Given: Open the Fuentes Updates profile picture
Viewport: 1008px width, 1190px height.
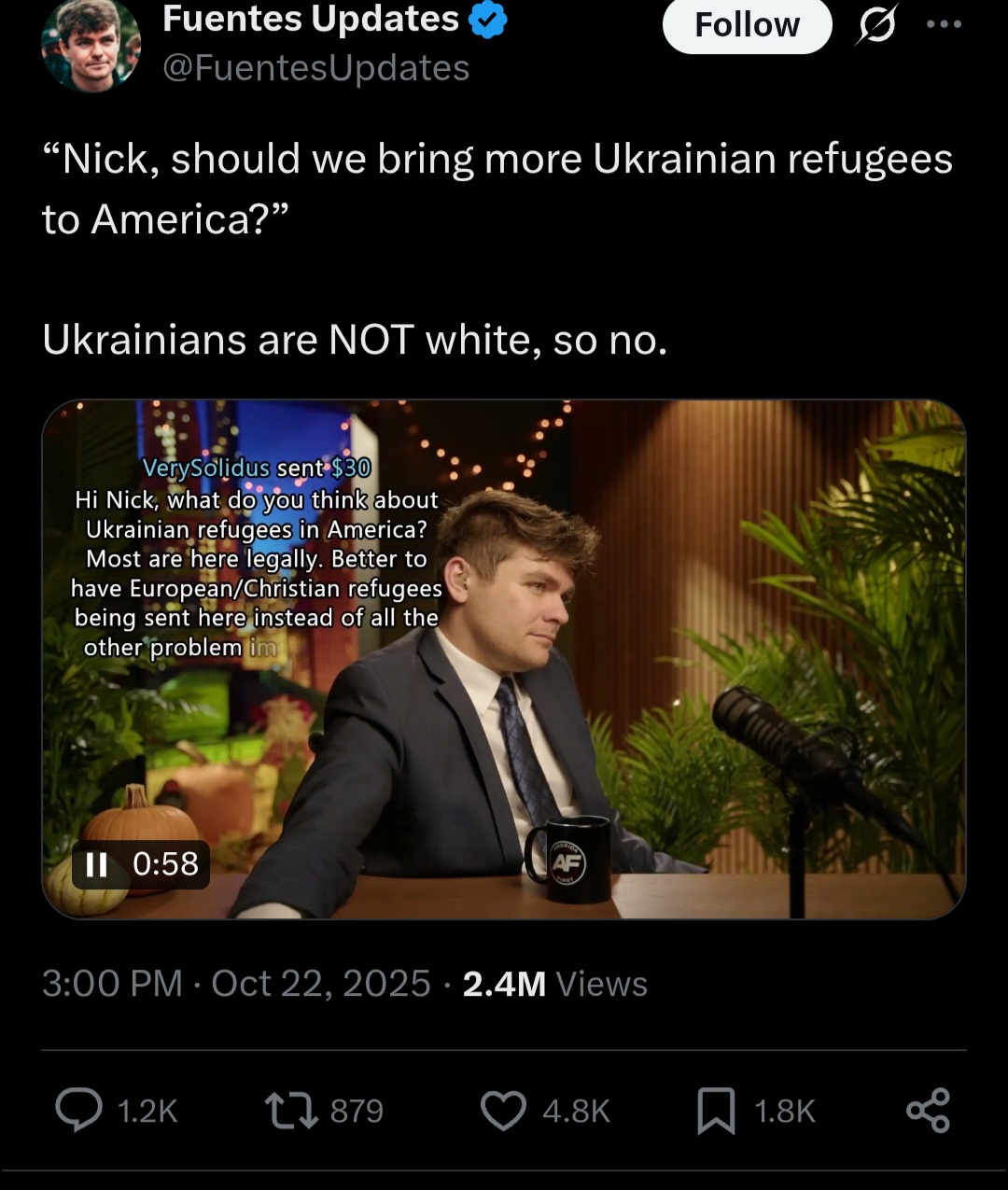Looking at the screenshot, I should tap(91, 44).
